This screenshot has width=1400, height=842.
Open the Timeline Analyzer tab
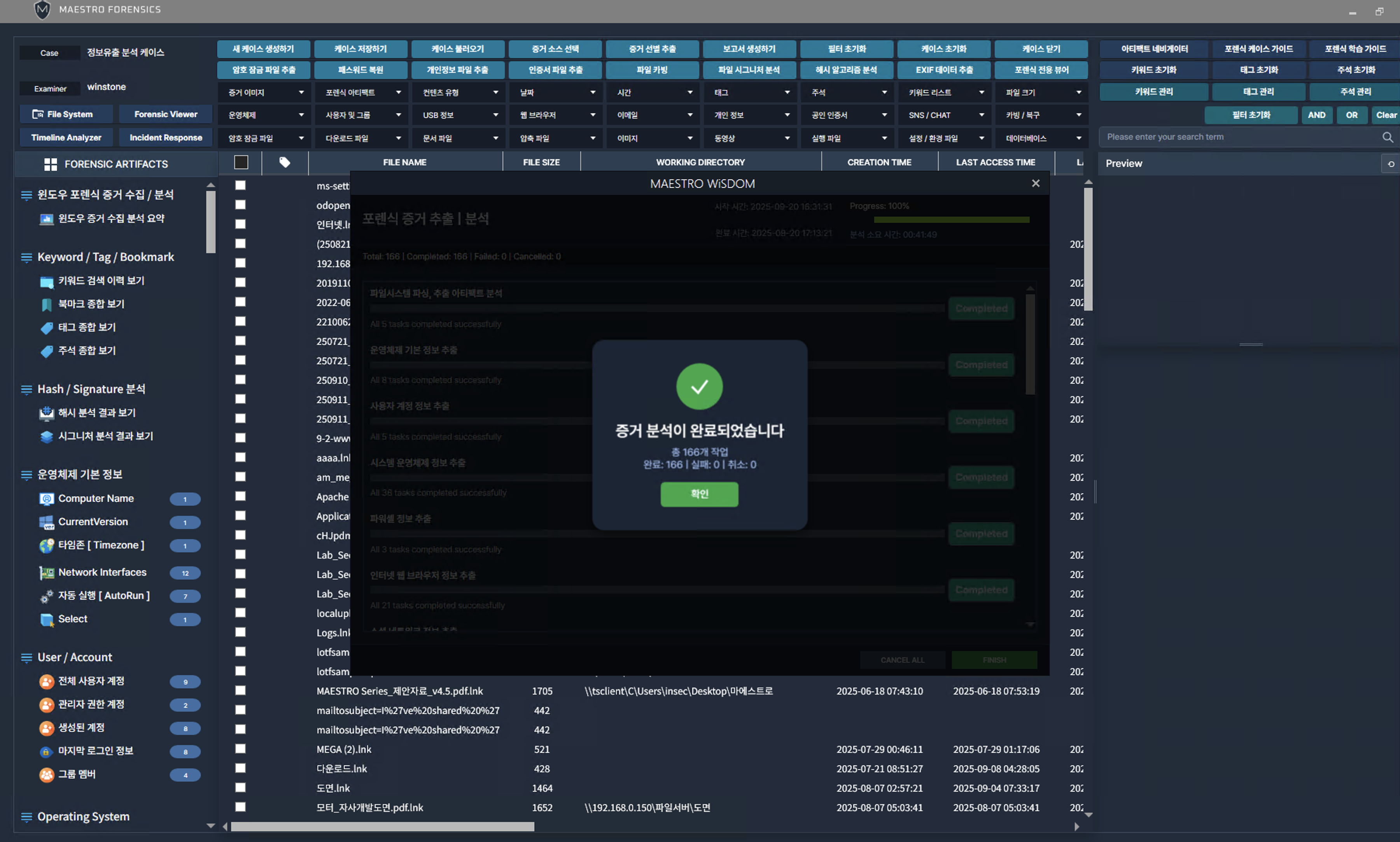point(66,137)
